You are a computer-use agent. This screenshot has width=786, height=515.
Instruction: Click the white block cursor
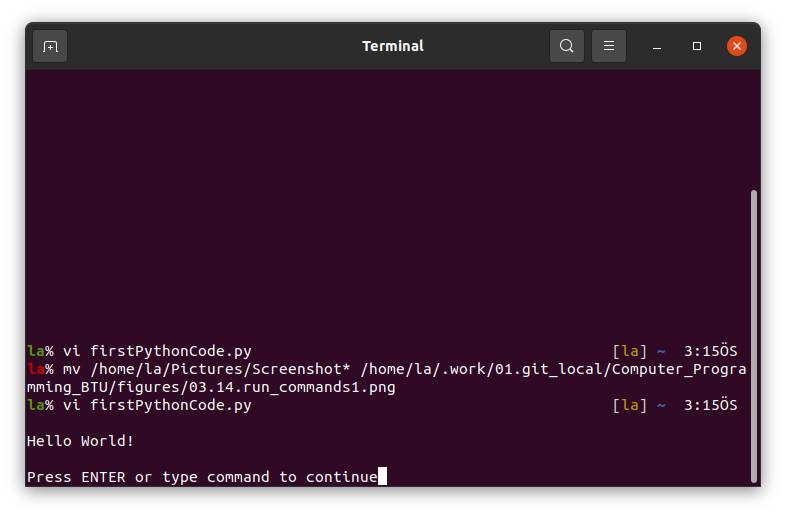(x=382, y=477)
